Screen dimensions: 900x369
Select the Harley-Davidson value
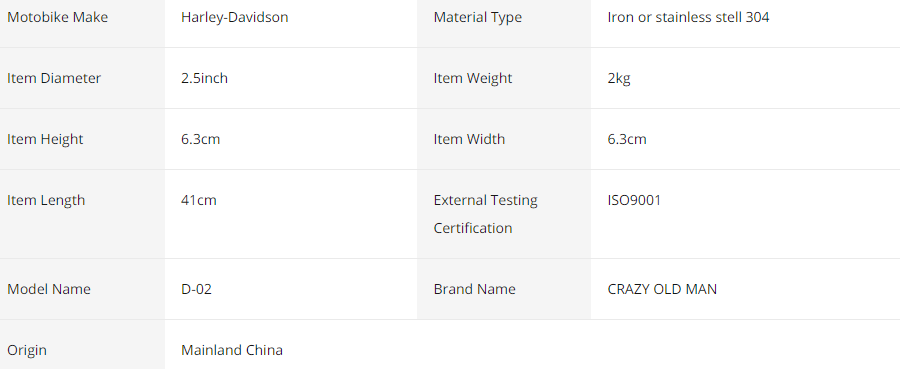tap(235, 17)
